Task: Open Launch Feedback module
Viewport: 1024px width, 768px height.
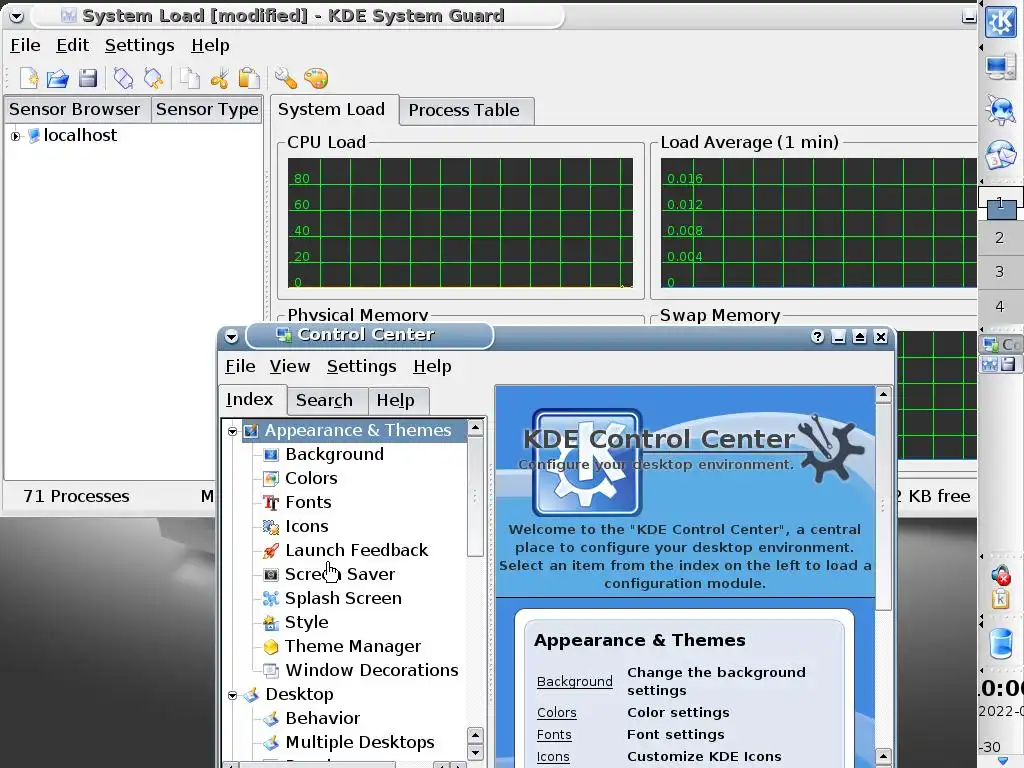Action: tap(356, 551)
